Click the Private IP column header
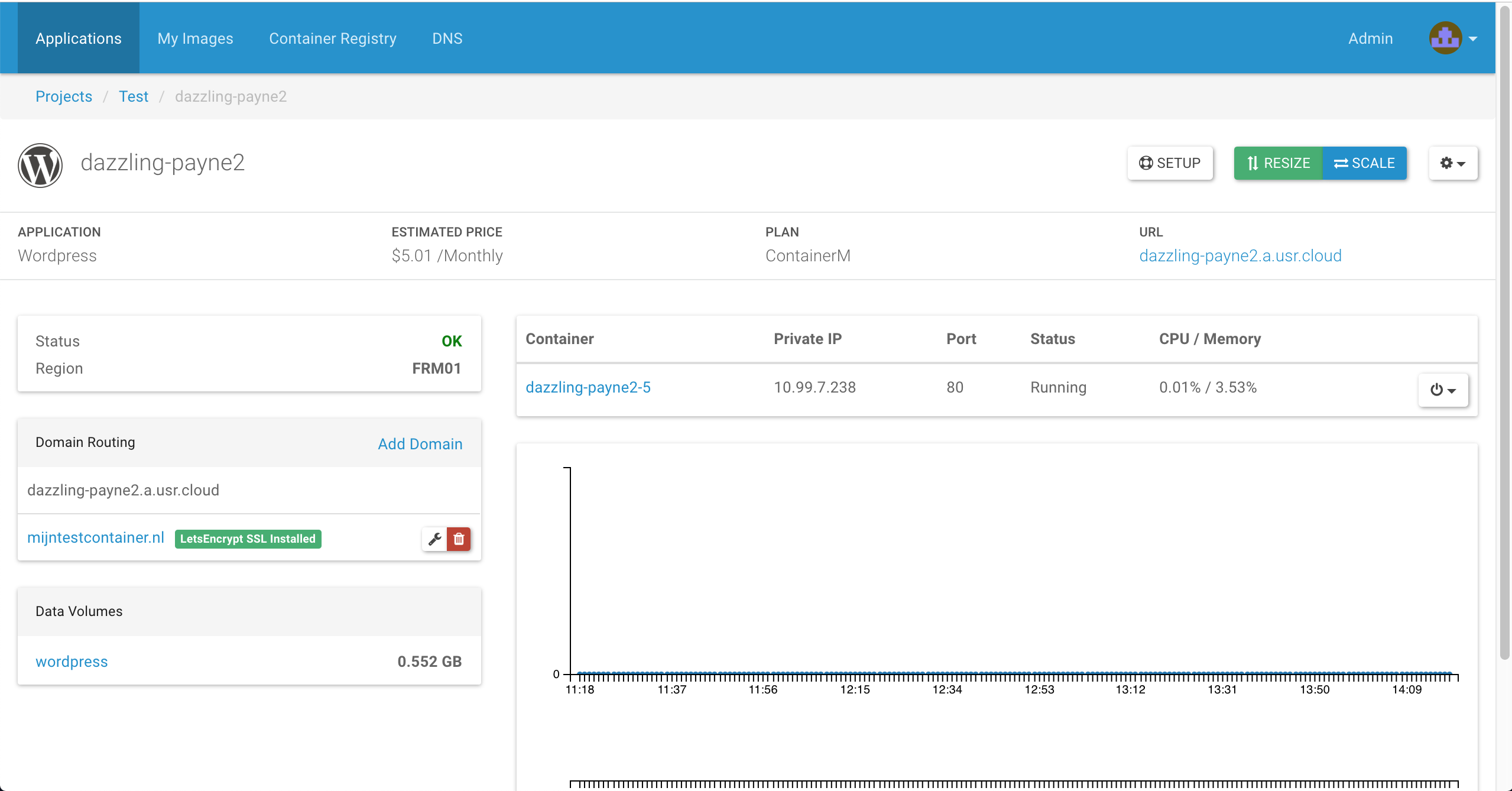The image size is (1512, 791). (x=807, y=339)
